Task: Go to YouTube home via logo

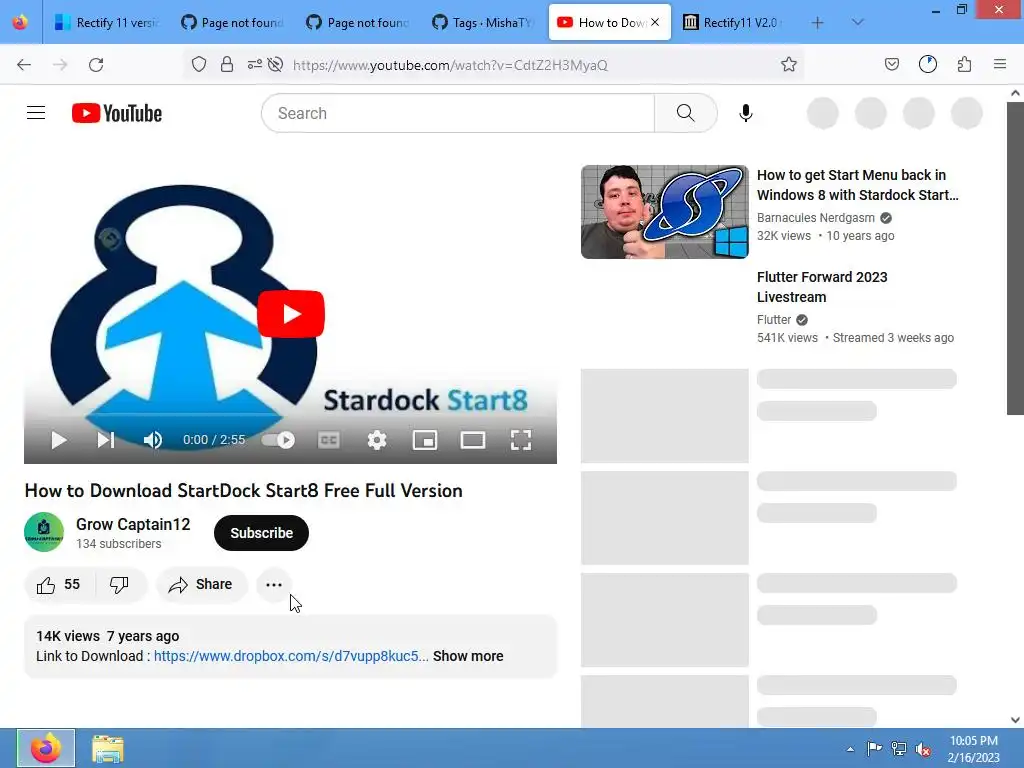Action: tap(117, 113)
